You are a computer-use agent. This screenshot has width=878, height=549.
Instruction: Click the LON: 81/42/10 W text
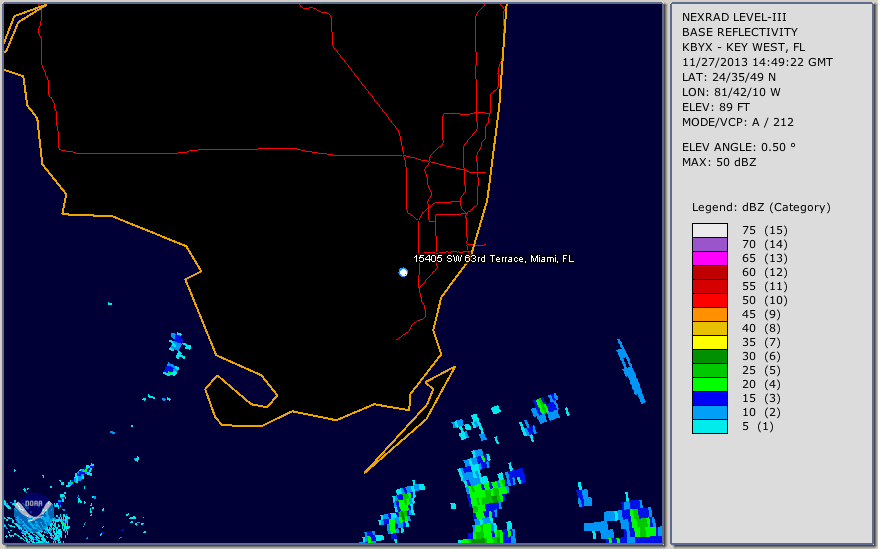point(731,92)
